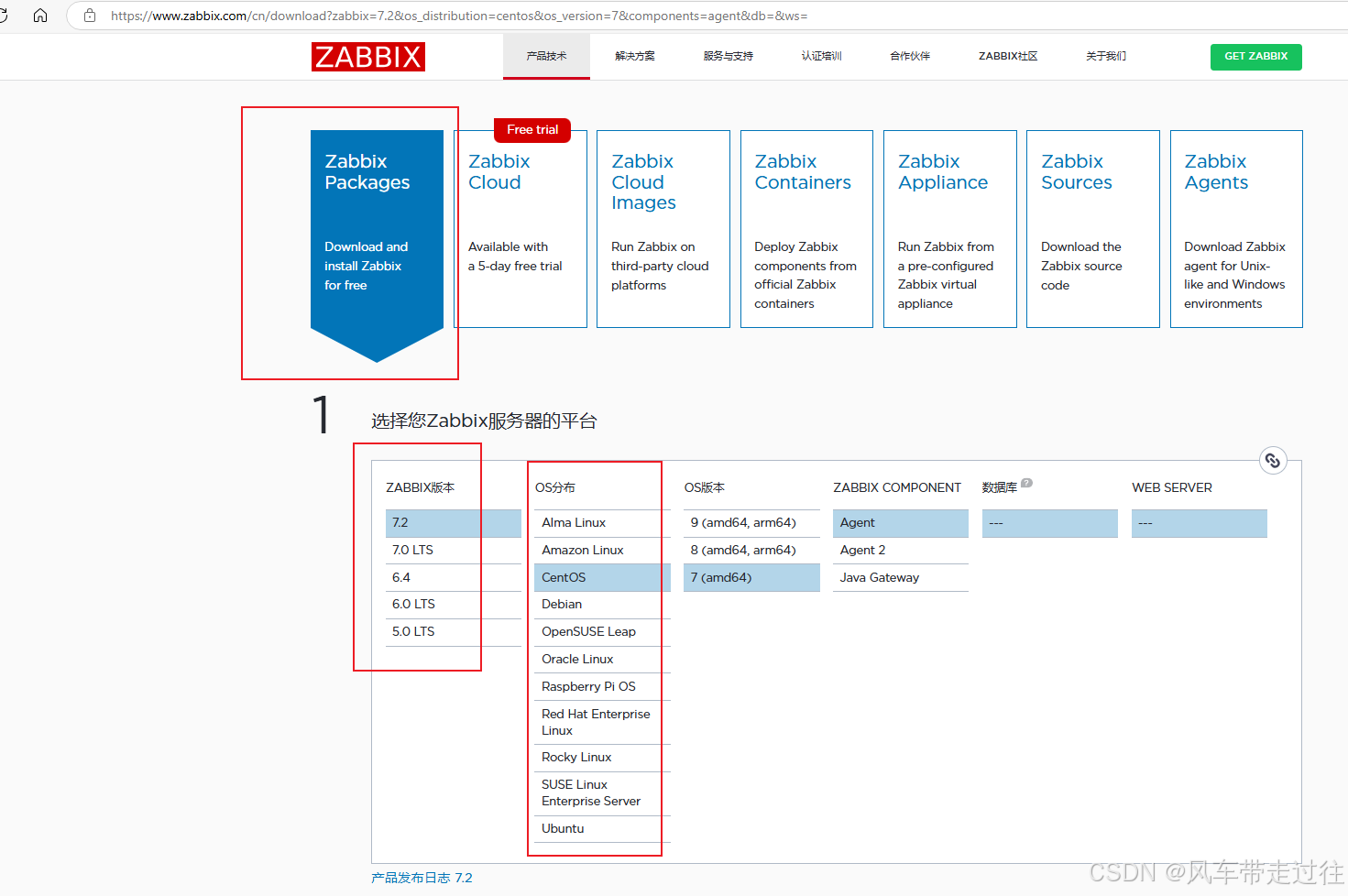This screenshot has height=896, width=1348.
Task: Open the 关于我们 menu
Action: coord(1106,57)
